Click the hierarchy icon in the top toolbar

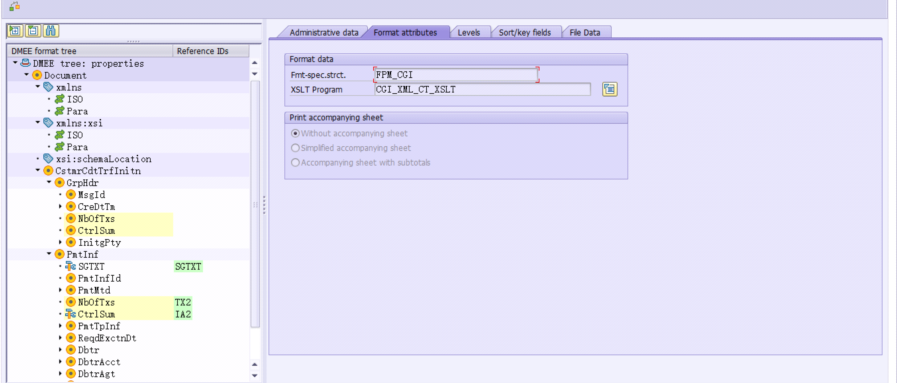pyautogui.click(x=14, y=6)
